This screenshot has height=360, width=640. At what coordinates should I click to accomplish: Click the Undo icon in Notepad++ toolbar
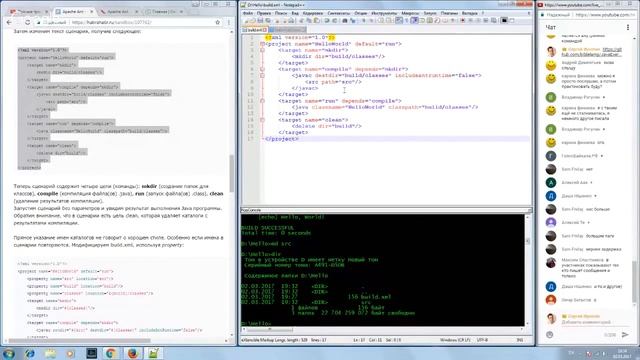coord(327,20)
